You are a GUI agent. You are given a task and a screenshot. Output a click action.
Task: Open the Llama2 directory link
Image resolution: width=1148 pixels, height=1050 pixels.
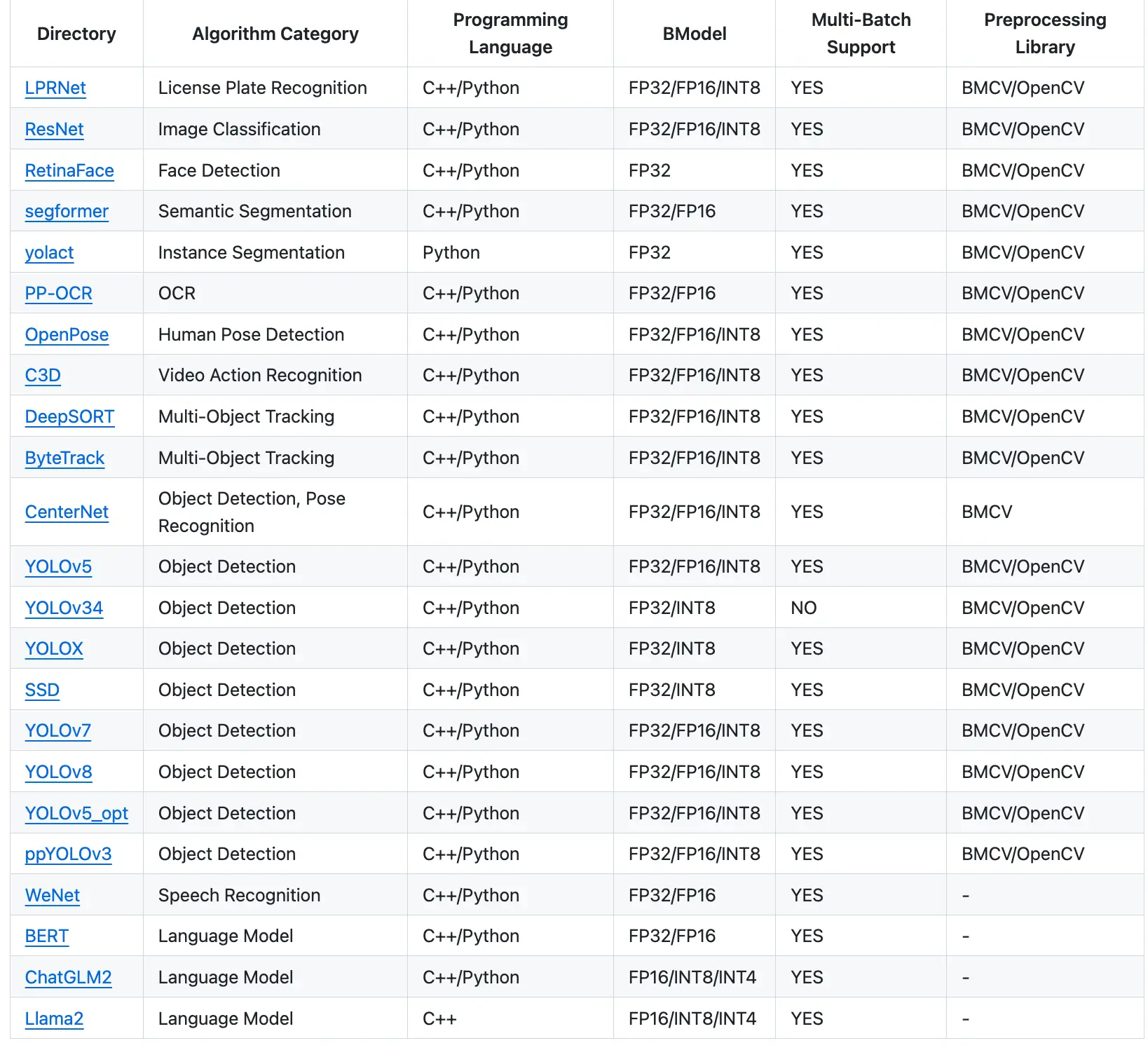pyautogui.click(x=54, y=1018)
